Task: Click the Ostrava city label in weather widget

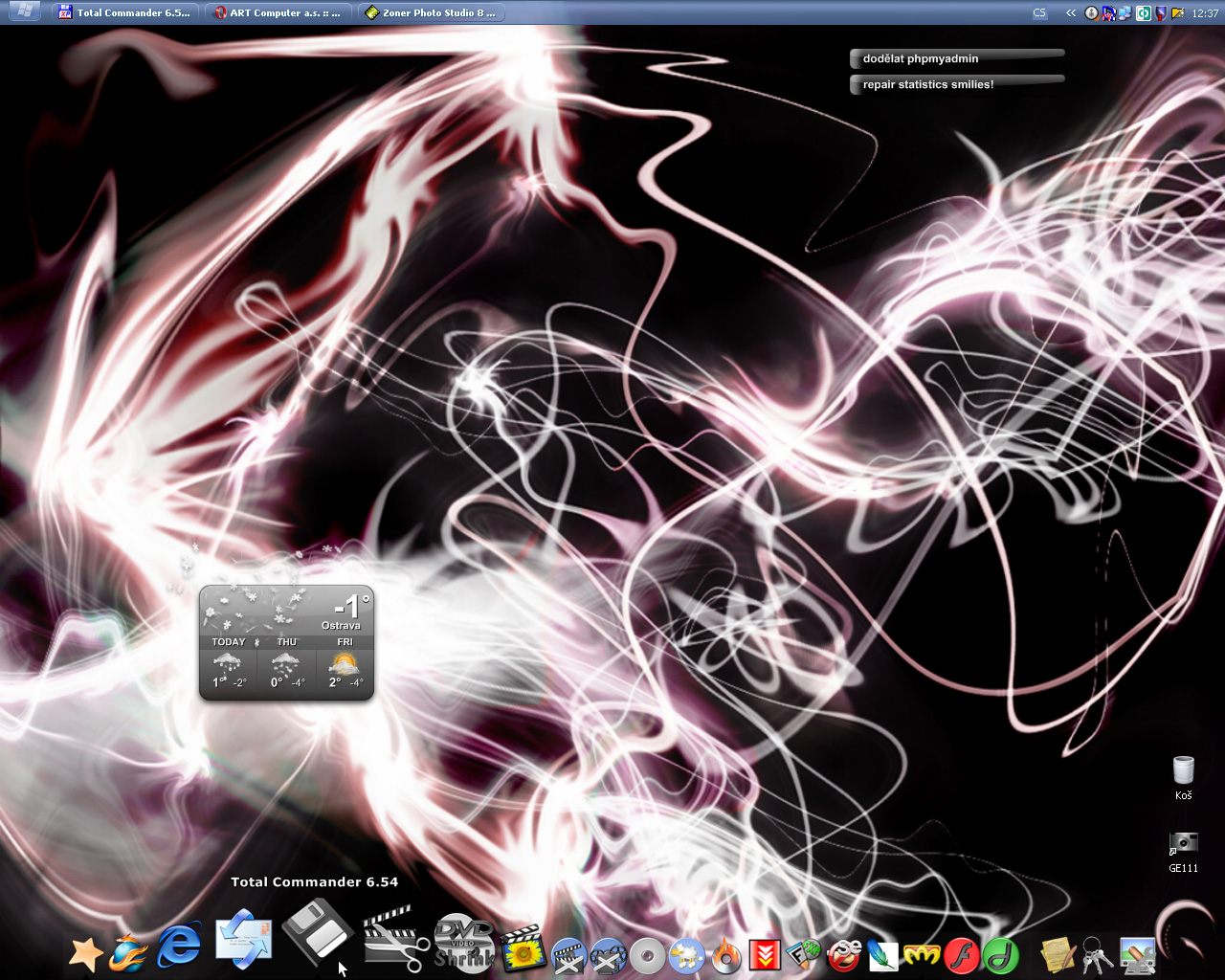Action: pos(341,626)
